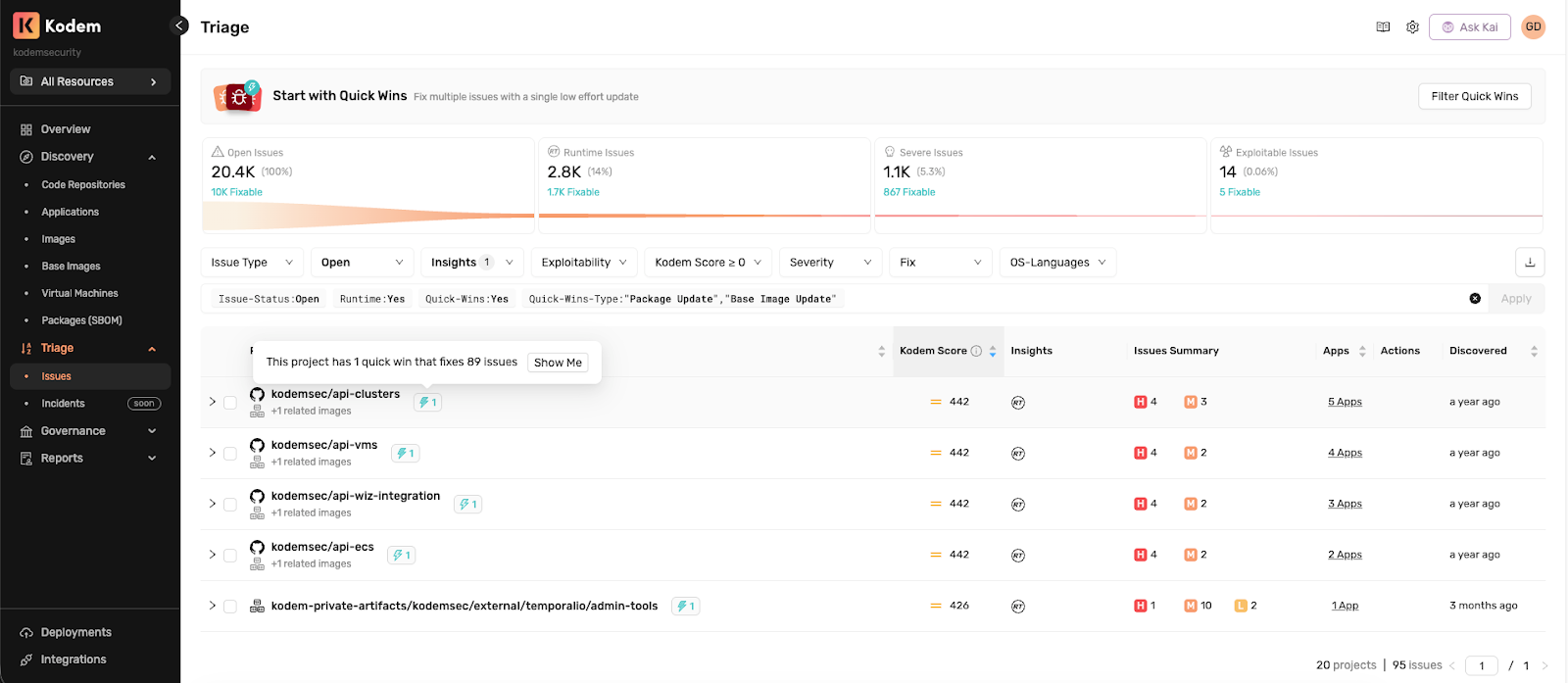Select checkbox for kodemsec/api-clusters
The width and height of the screenshot is (1568, 683).
coord(230,403)
